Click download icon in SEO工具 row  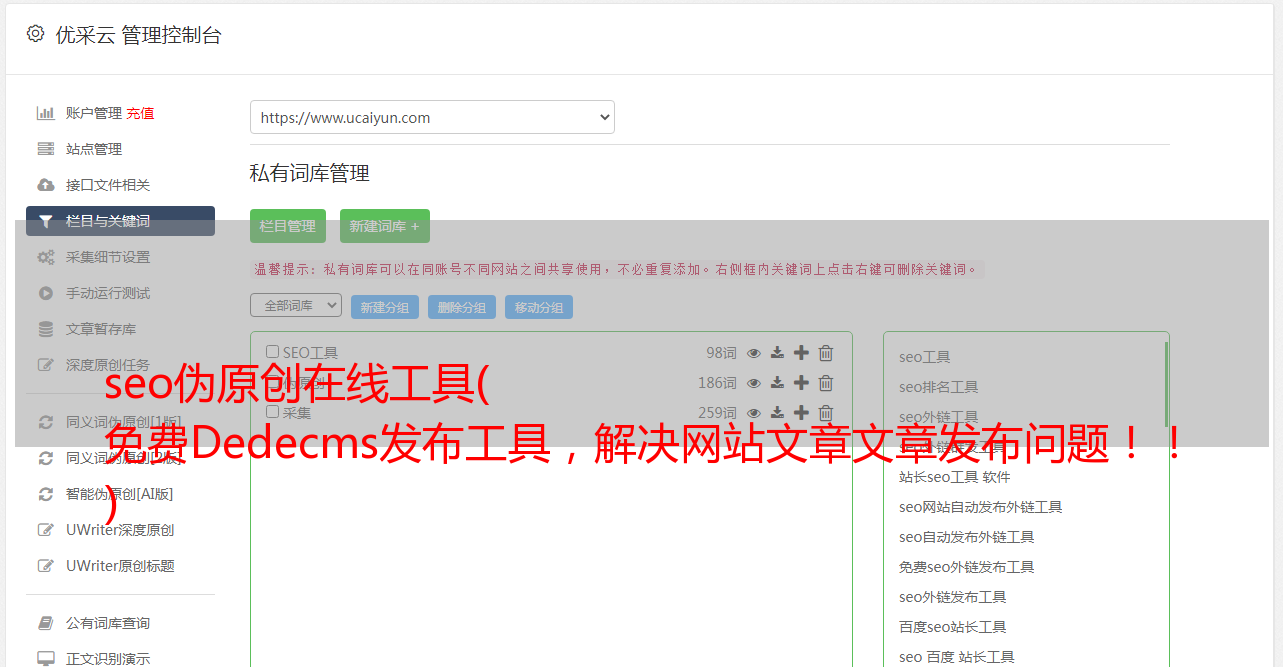pos(777,353)
